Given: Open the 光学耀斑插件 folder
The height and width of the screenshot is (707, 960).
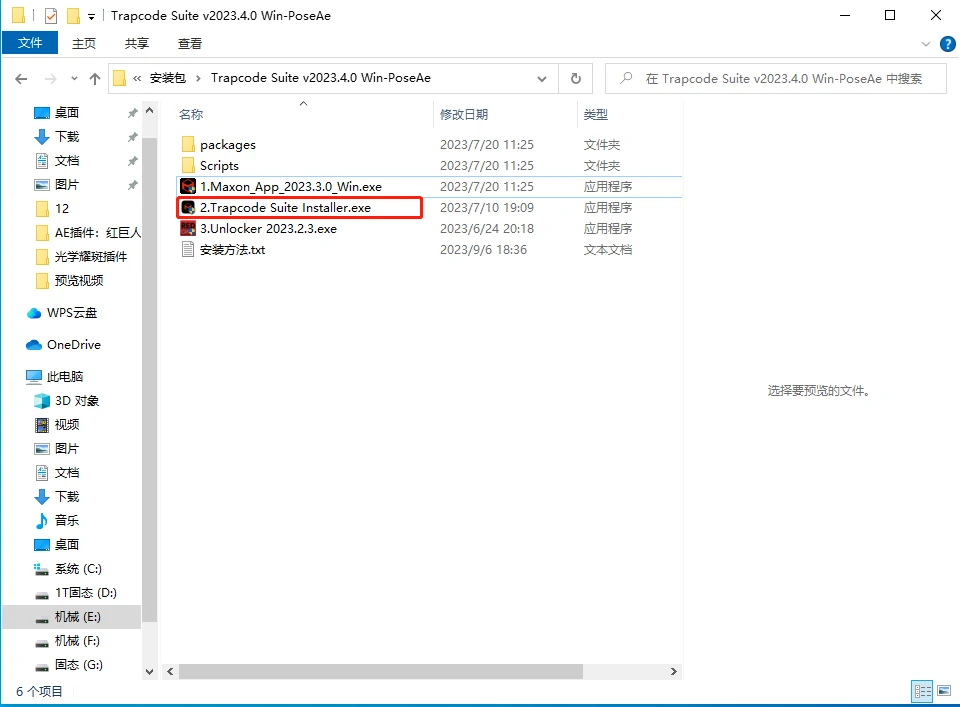Looking at the screenshot, I should coord(91,256).
